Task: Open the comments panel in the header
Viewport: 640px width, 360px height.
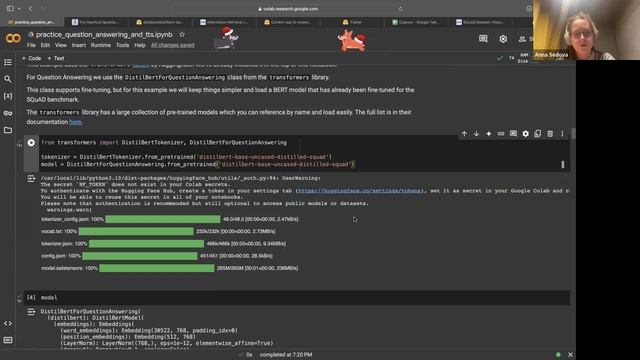Action: click(483, 39)
